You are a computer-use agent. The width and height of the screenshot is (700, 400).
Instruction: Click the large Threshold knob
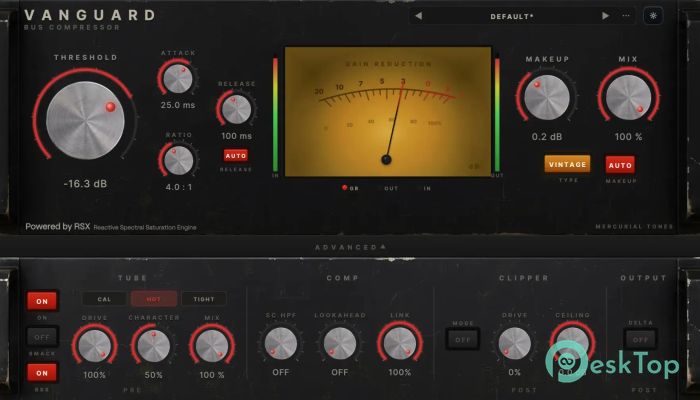coord(85,120)
